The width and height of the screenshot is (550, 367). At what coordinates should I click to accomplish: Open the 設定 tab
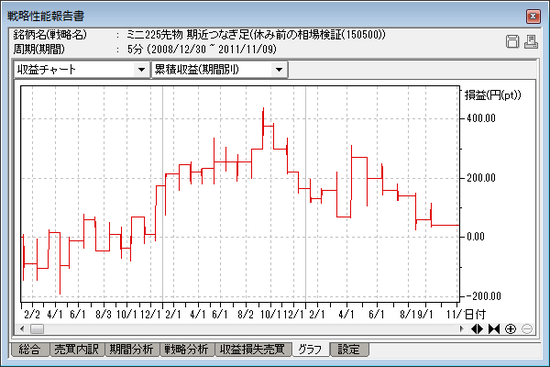(x=349, y=349)
